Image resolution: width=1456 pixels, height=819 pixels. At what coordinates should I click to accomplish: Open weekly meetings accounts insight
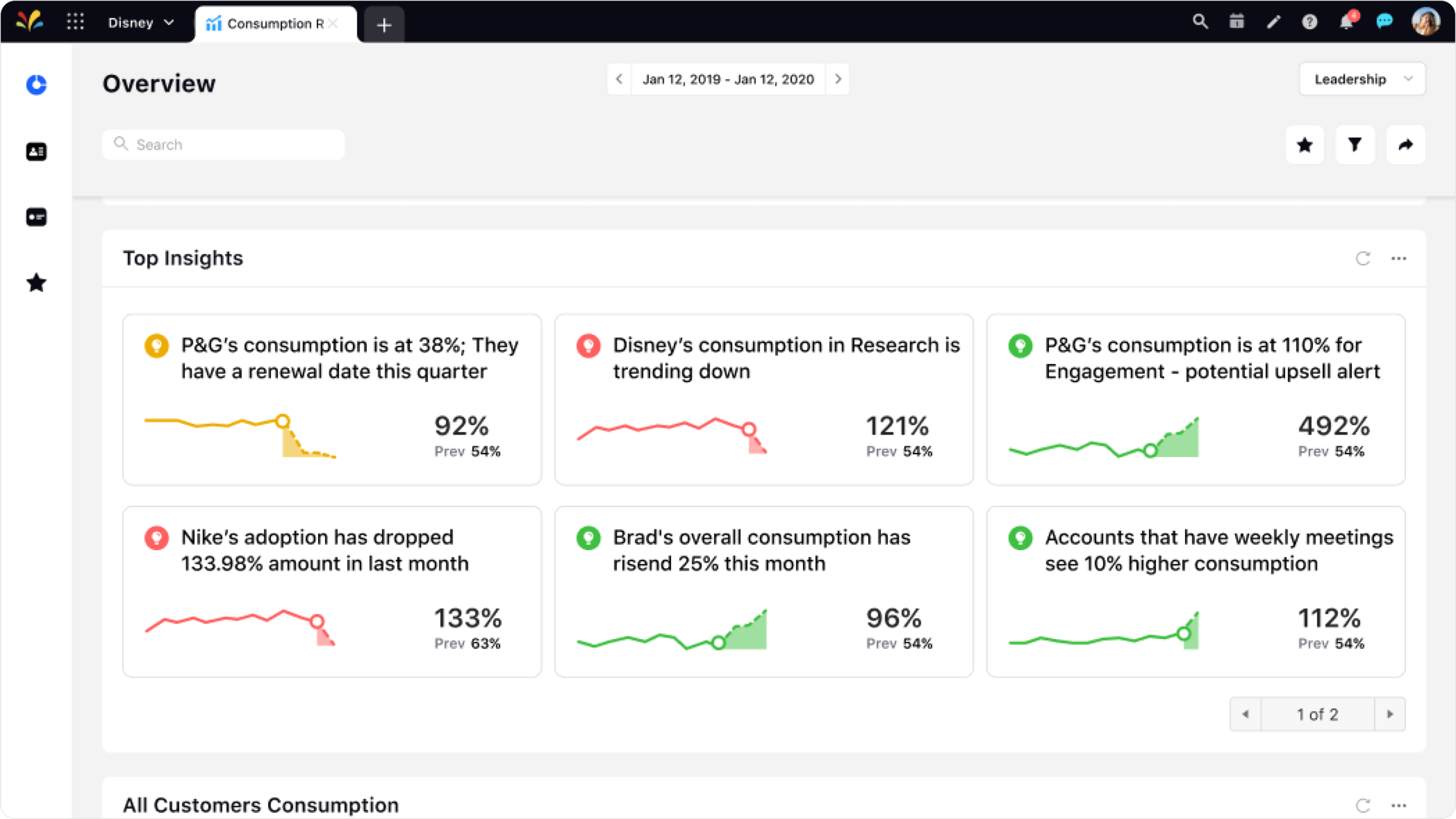point(1196,592)
